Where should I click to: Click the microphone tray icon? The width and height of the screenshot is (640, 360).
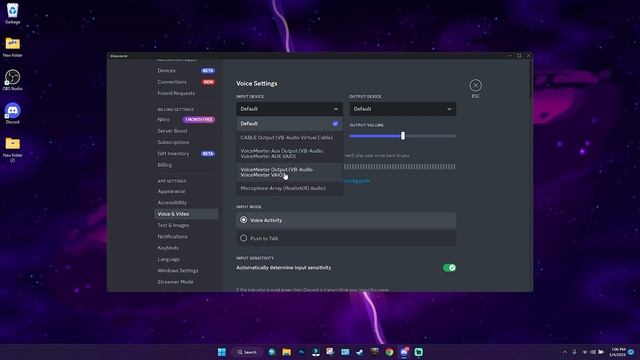(574, 352)
